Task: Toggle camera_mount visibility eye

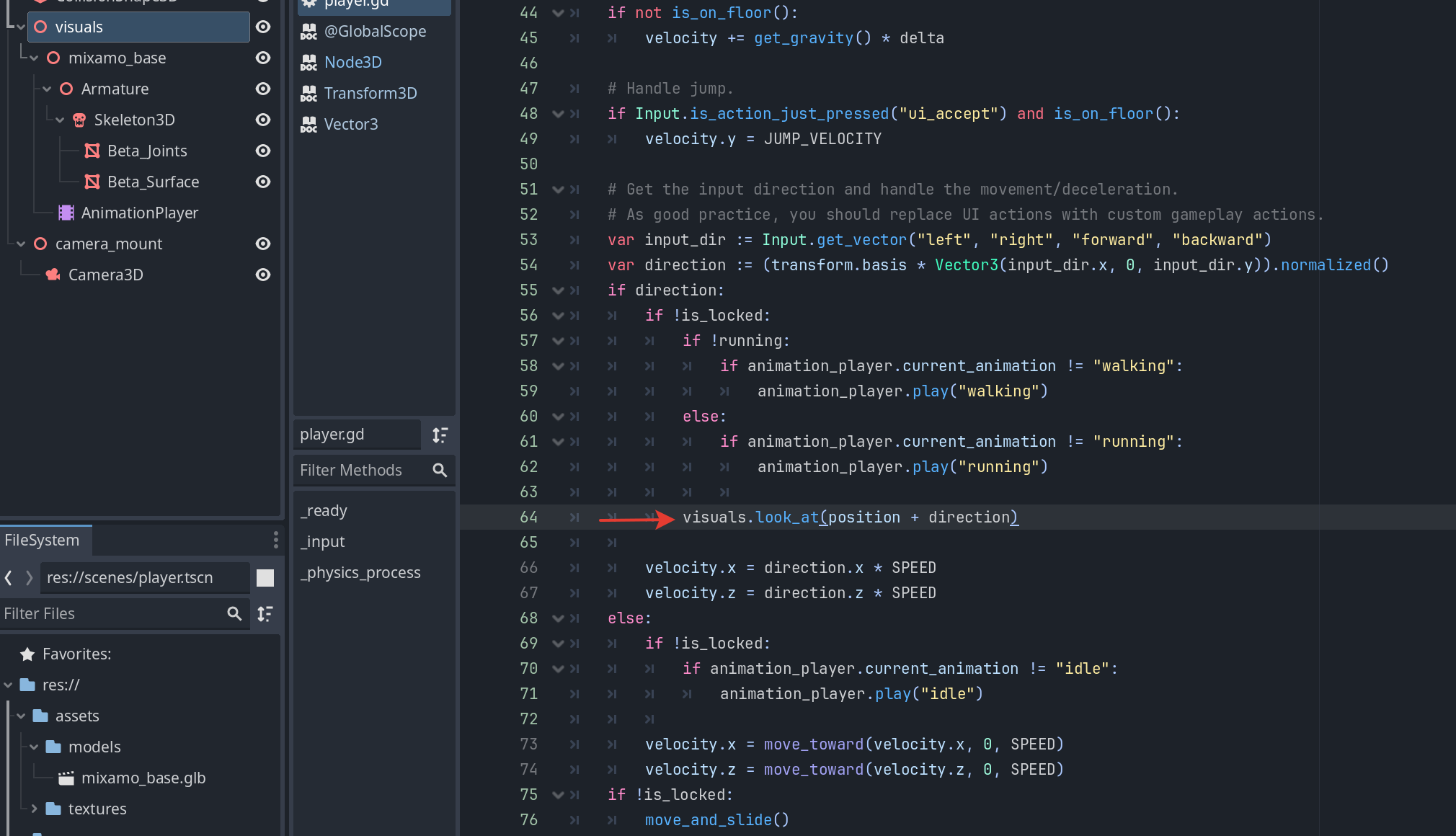Action: coord(263,244)
